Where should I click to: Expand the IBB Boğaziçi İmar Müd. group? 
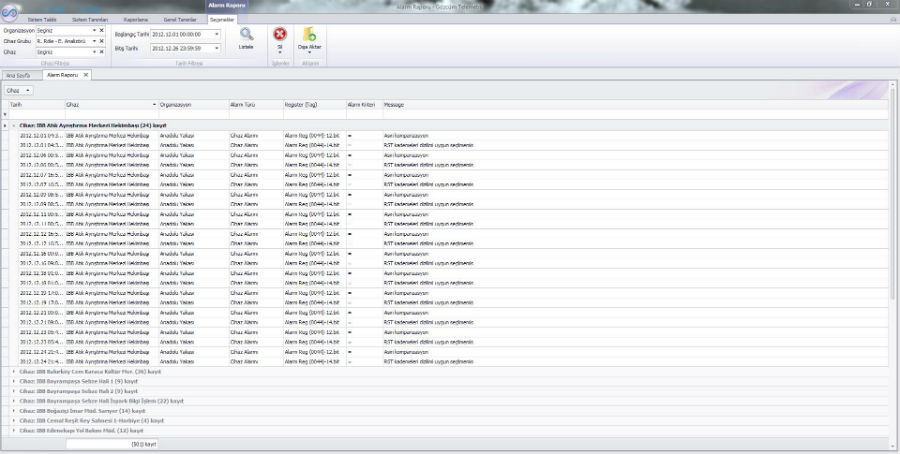[13, 411]
